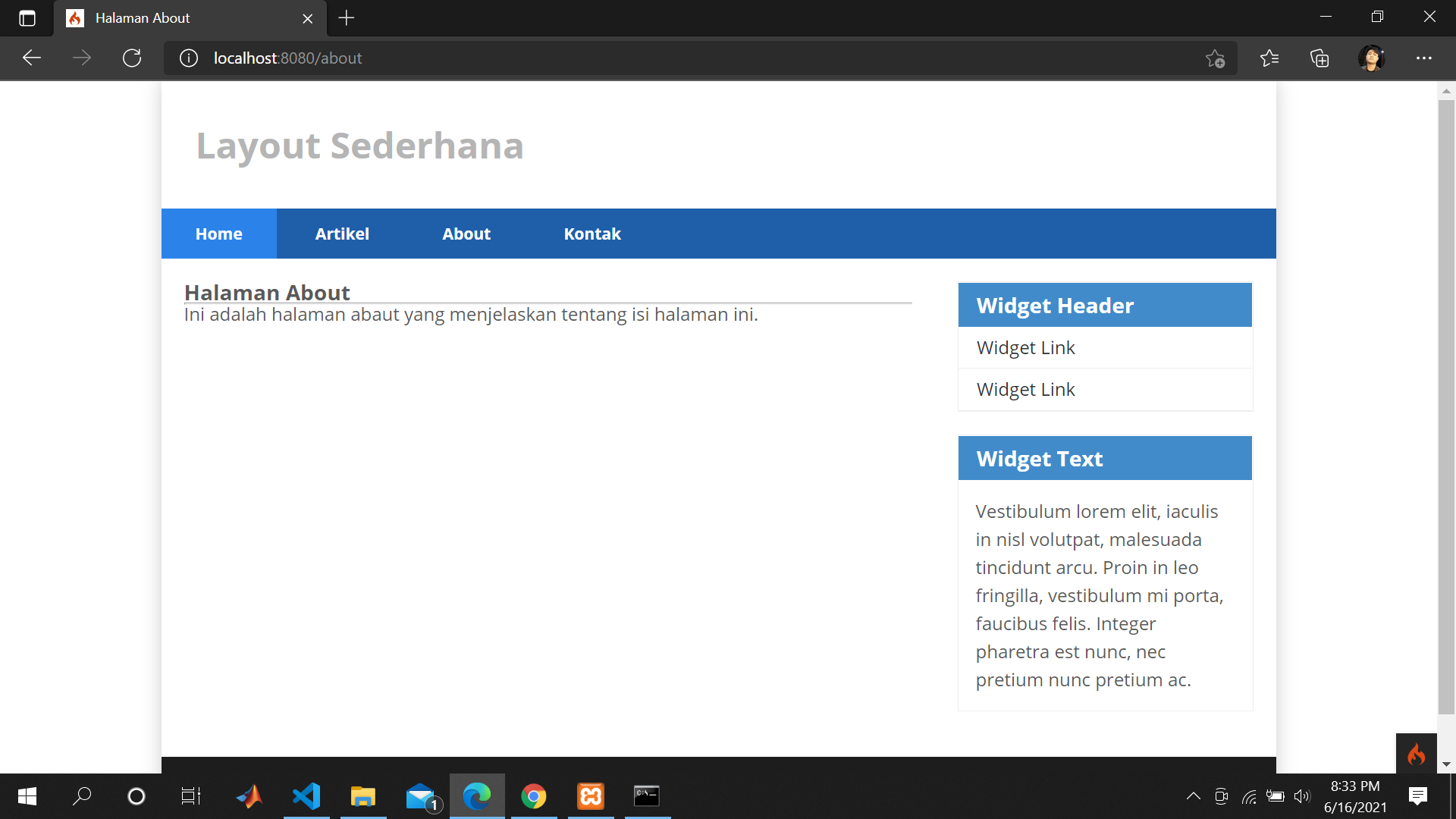Viewport: 1456px width, 819px height.
Task: Open the Command Prompt window in taskbar
Action: tap(647, 795)
